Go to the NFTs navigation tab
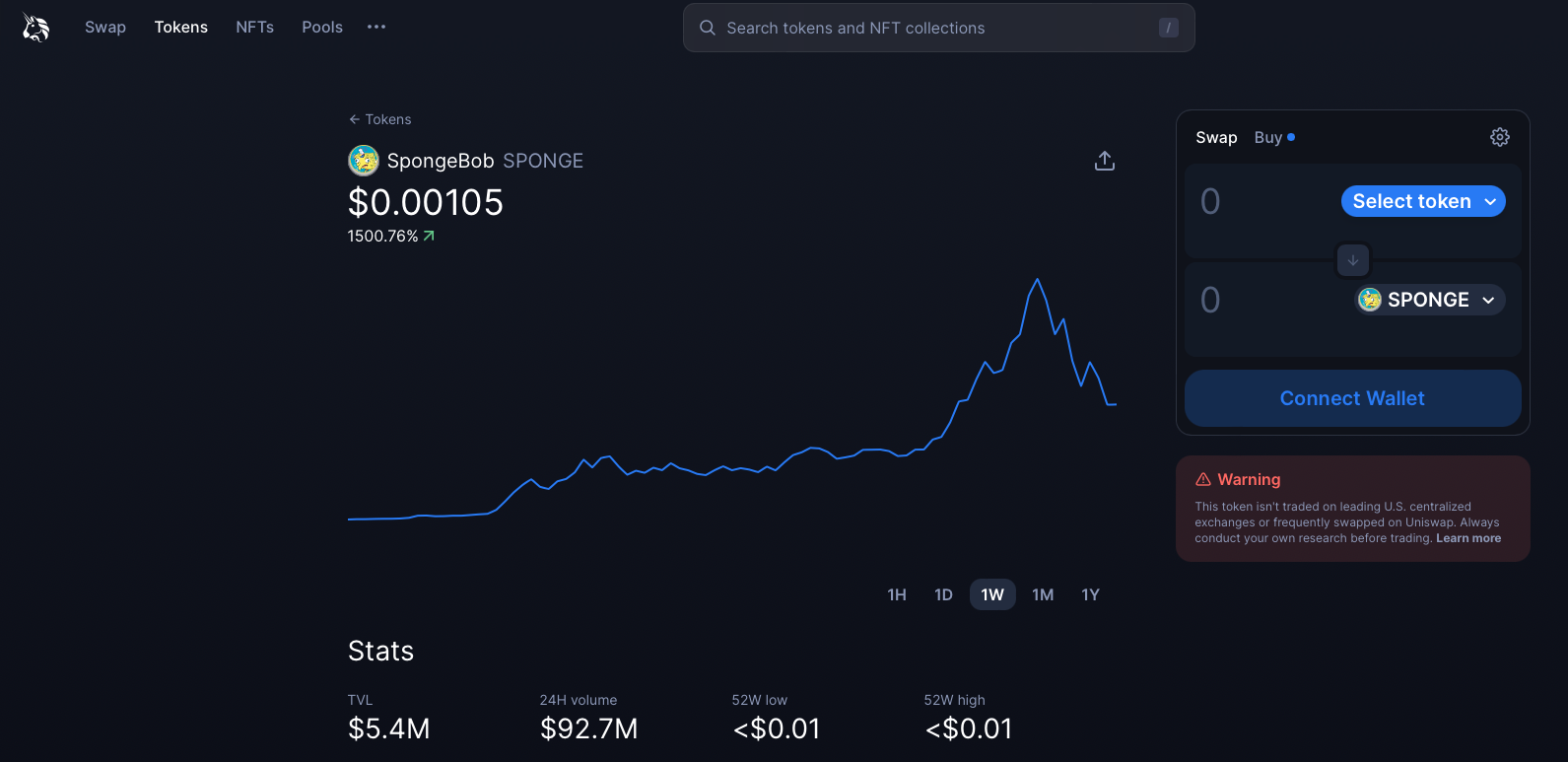This screenshot has width=1568, height=762. click(x=255, y=28)
